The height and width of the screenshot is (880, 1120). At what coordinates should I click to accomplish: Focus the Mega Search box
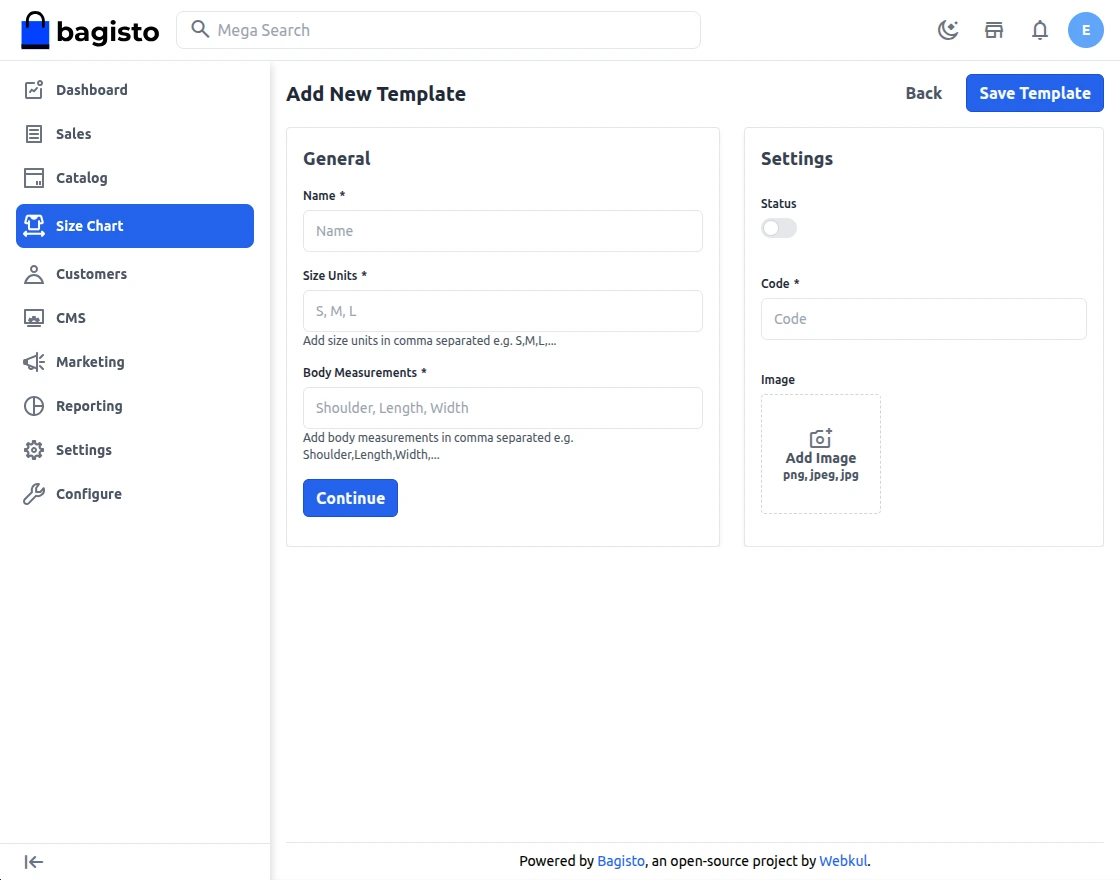click(x=440, y=30)
